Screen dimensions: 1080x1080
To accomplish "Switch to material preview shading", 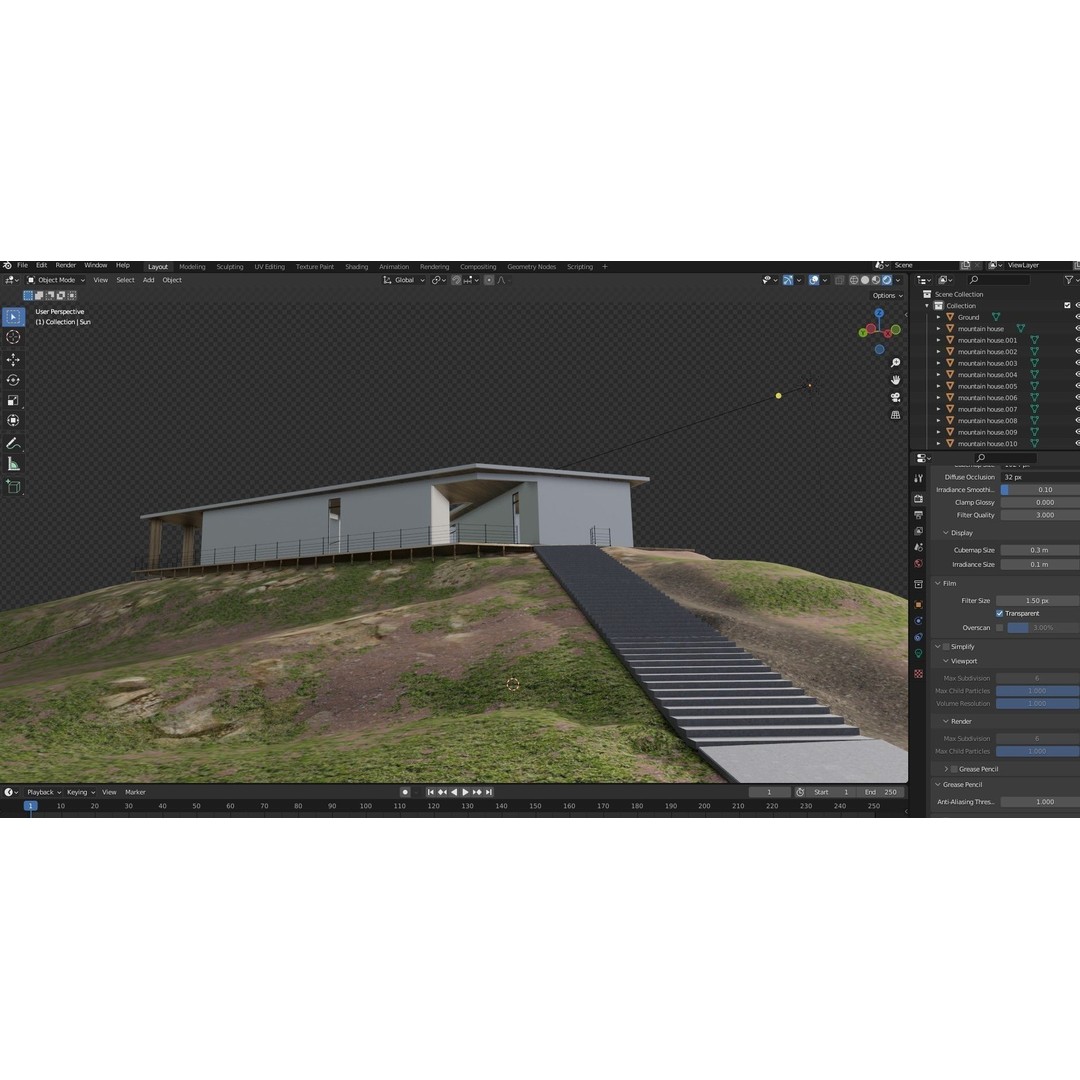I will (x=876, y=280).
